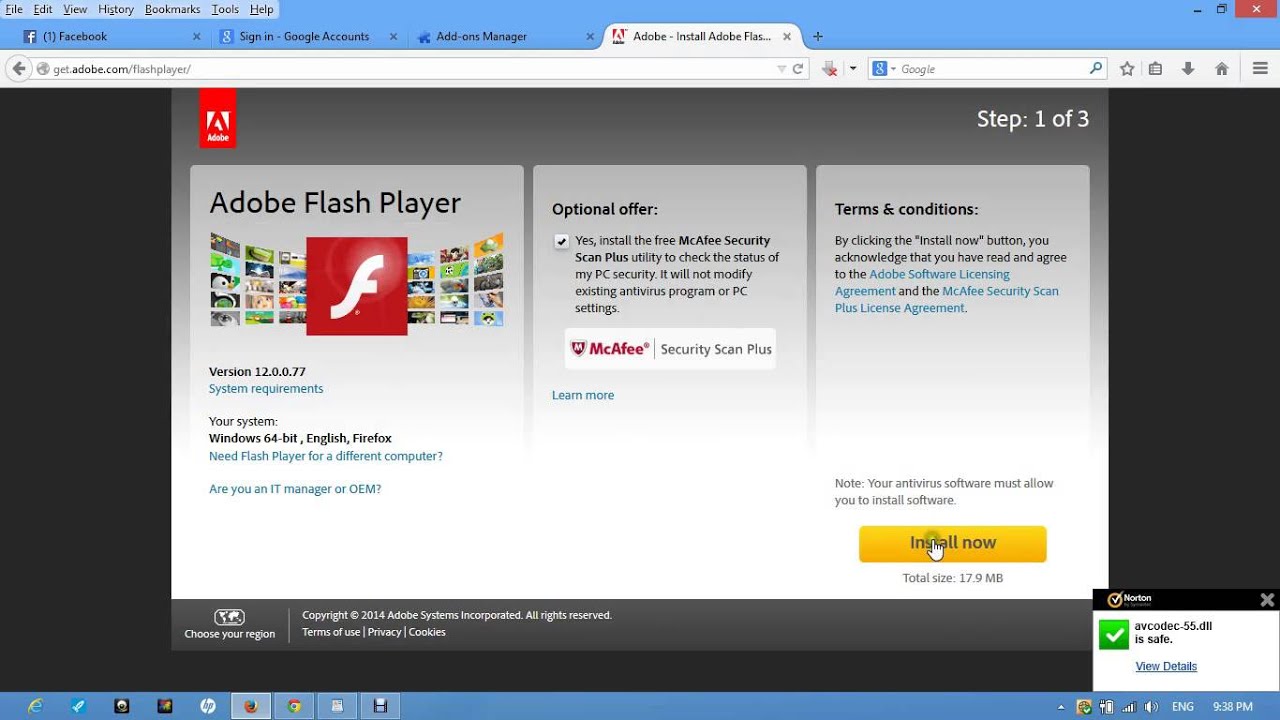Open the History menu
Screen dimensions: 1280x720
click(x=116, y=9)
